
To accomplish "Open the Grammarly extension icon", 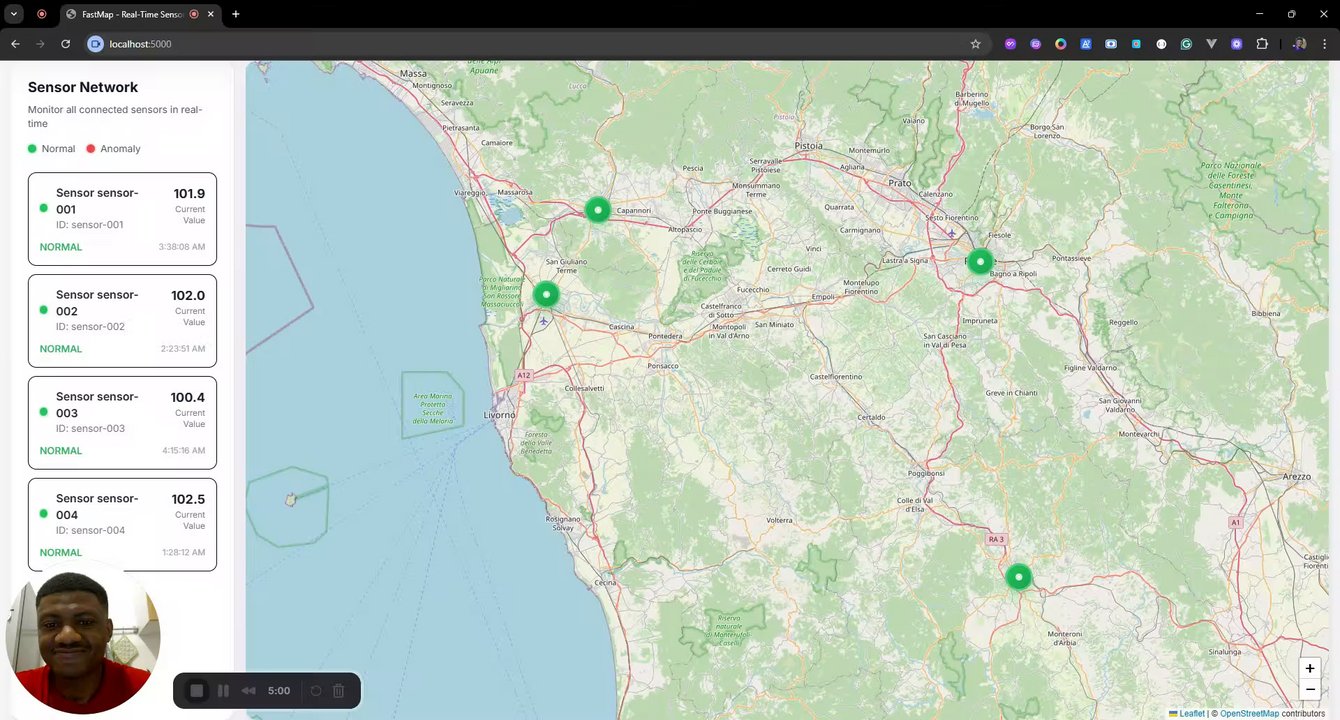I will (x=1186, y=44).
